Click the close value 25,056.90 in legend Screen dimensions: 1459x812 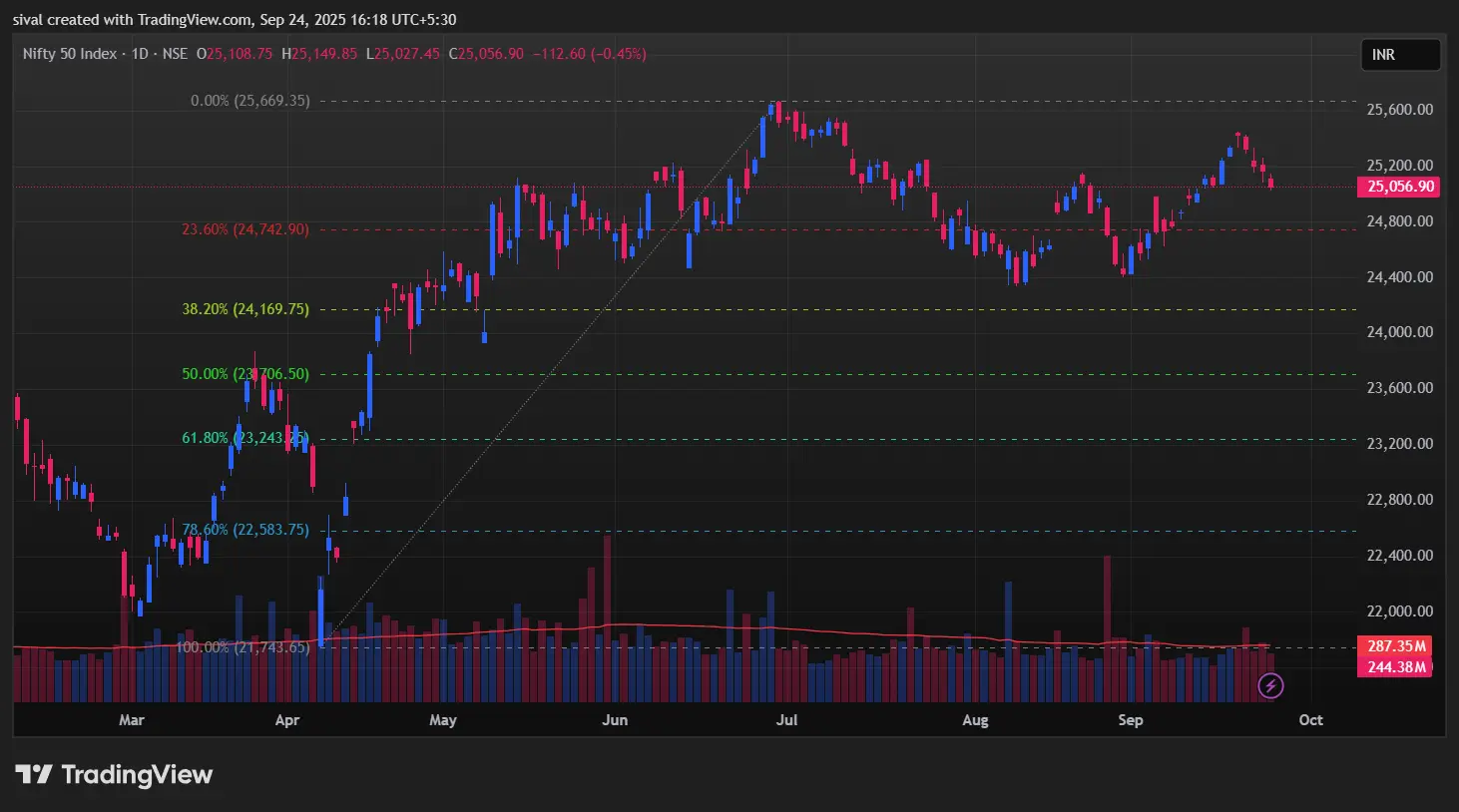pos(491,54)
